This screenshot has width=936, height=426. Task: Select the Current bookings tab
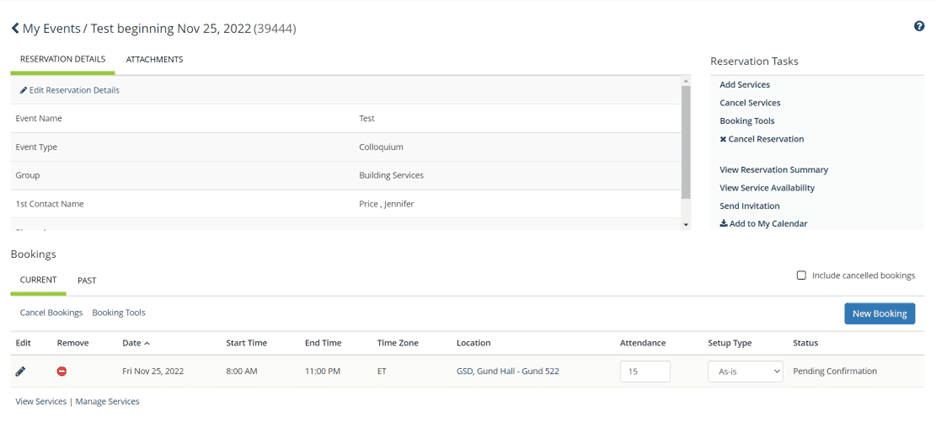coord(38,281)
